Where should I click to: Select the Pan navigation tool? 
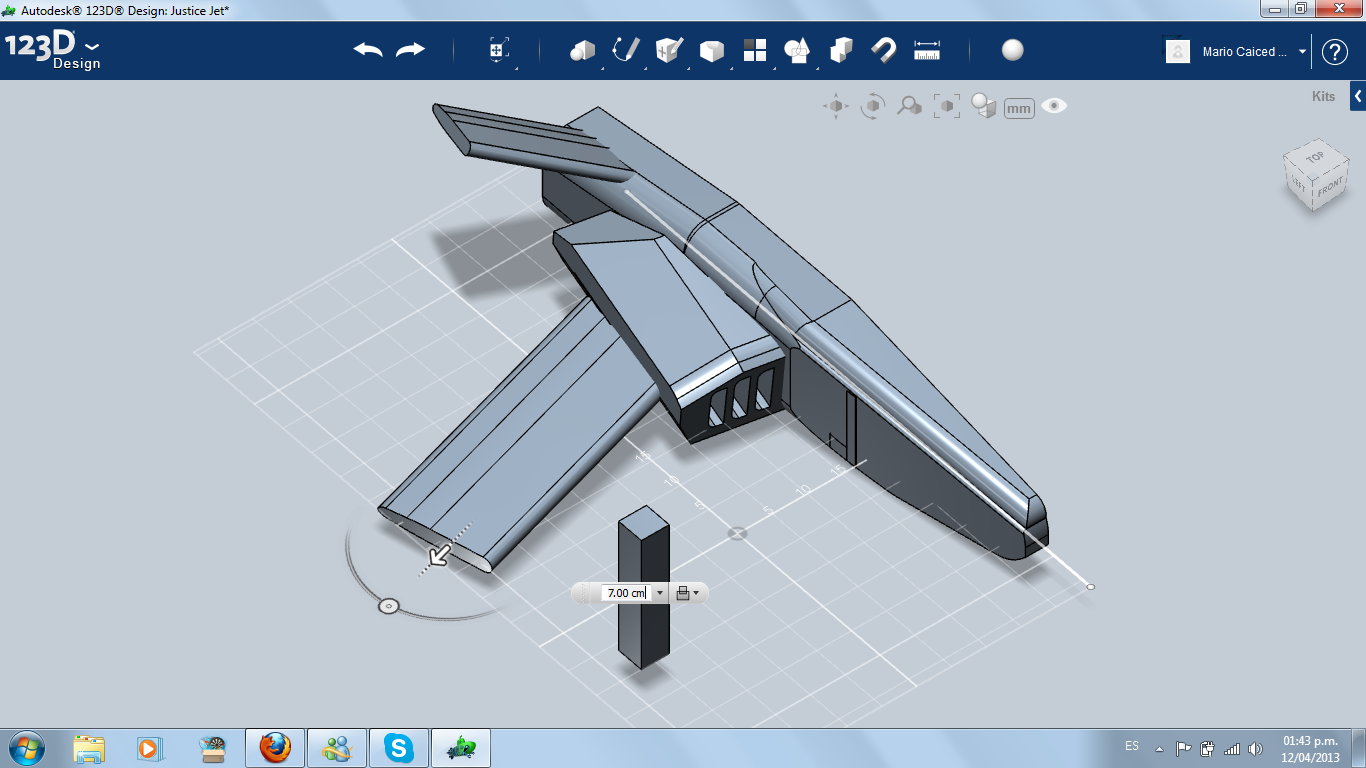(x=836, y=106)
